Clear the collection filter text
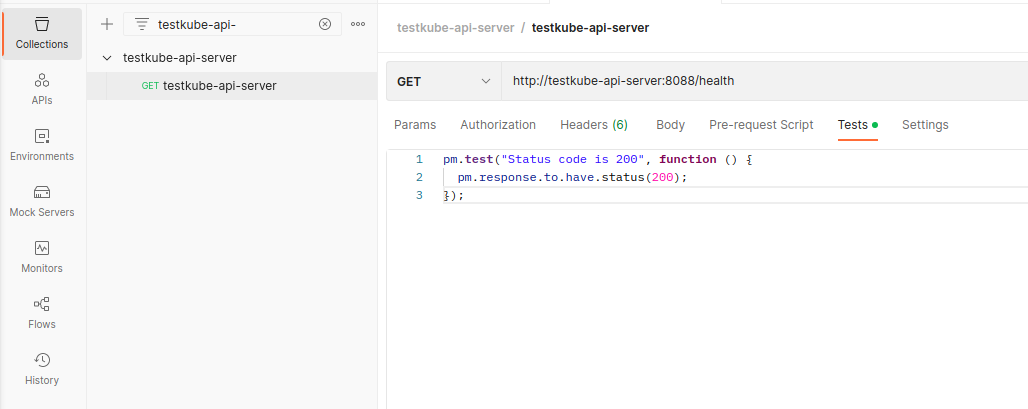 325,24
